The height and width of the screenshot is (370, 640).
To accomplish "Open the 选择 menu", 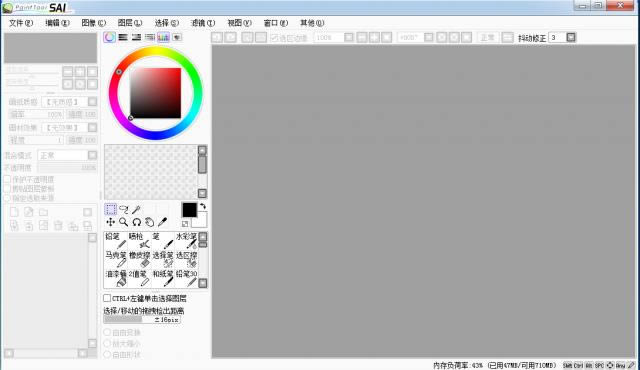I will 167,23.
